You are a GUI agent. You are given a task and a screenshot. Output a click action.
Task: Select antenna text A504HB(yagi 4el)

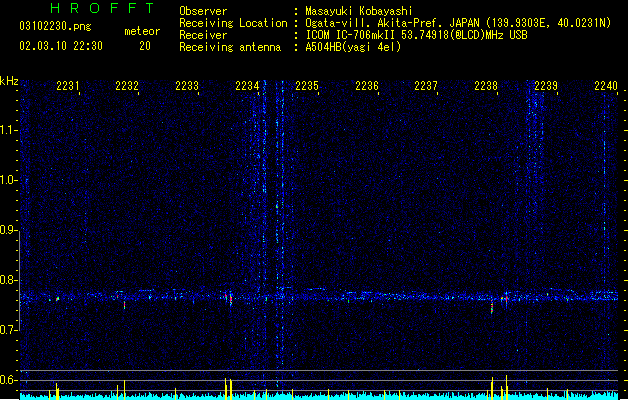click(353, 47)
